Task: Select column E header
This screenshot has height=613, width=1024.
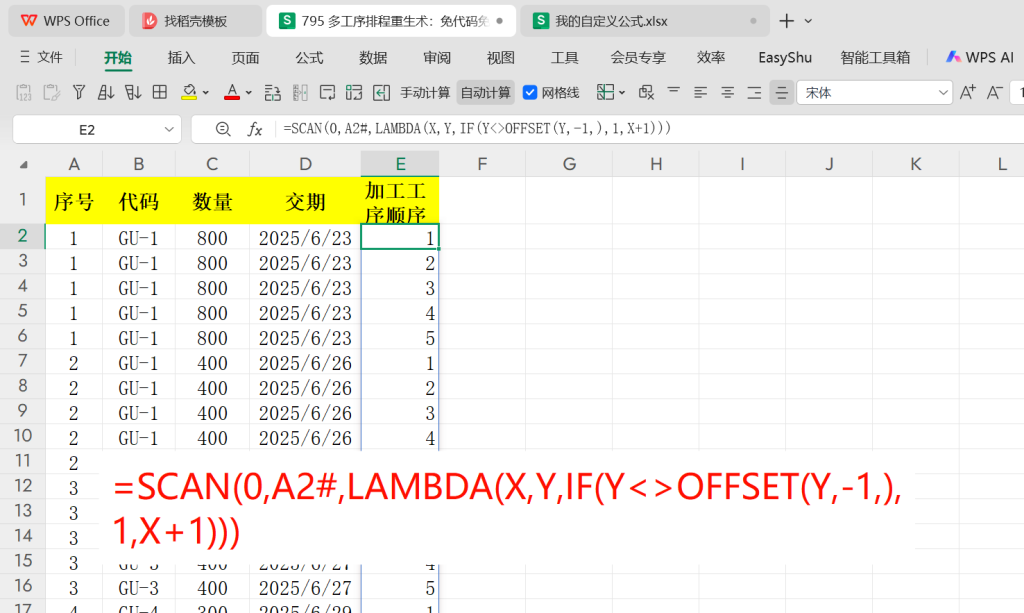Action: (x=400, y=164)
